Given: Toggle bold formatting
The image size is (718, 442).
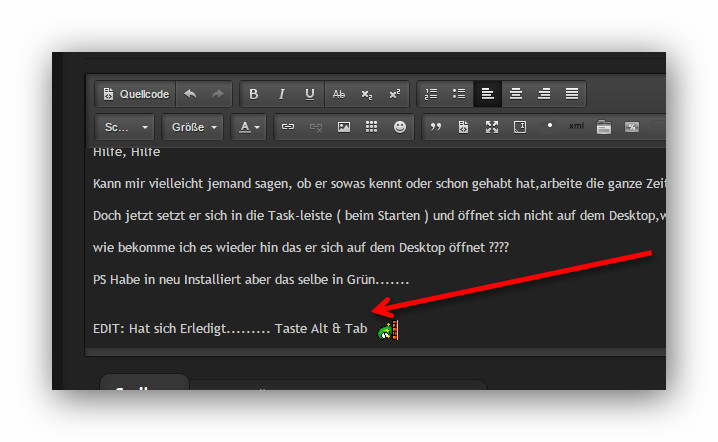Looking at the screenshot, I should tap(254, 94).
